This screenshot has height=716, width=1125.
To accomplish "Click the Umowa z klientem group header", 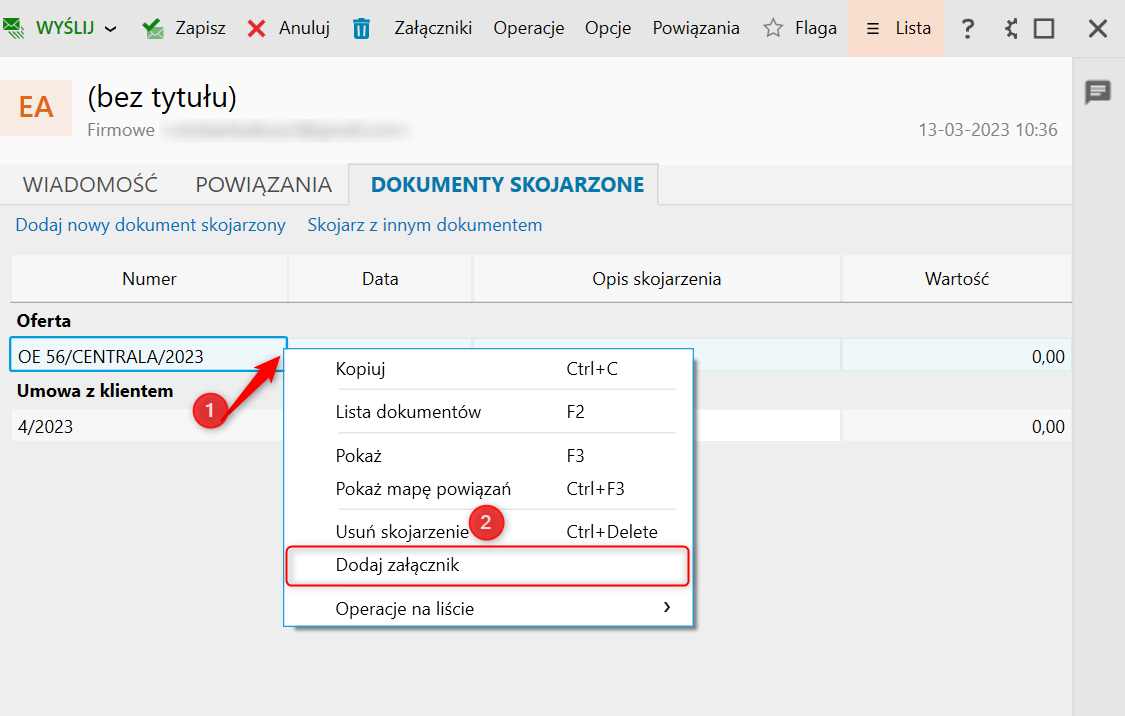I will tap(95, 391).
